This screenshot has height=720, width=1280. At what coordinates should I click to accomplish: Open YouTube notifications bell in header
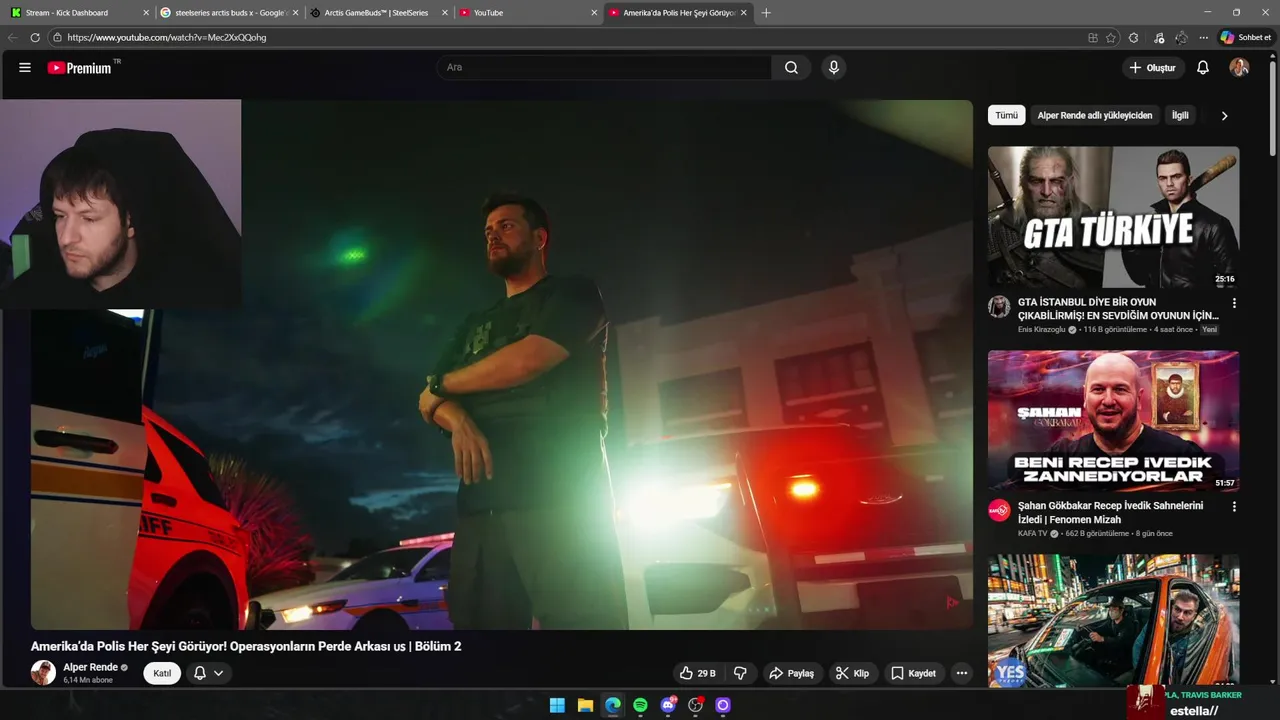pyautogui.click(x=1203, y=67)
